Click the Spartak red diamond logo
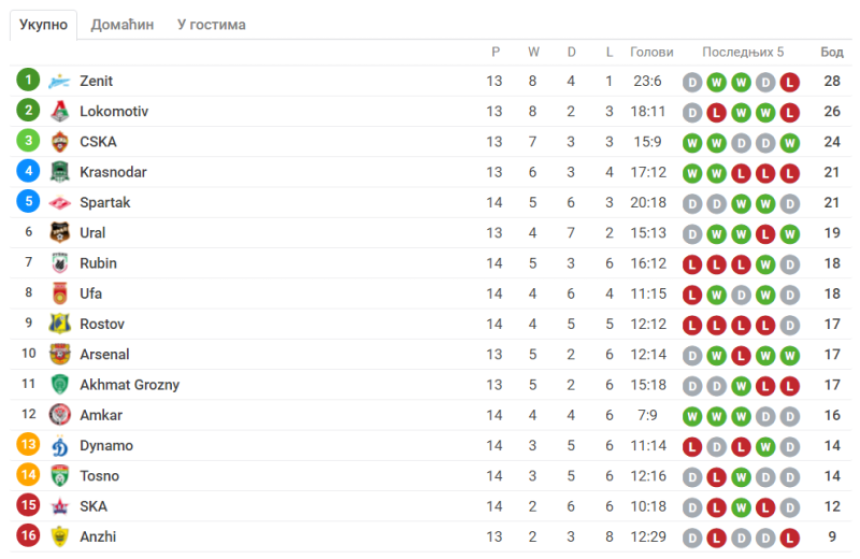The image size is (860, 559). click(x=59, y=203)
